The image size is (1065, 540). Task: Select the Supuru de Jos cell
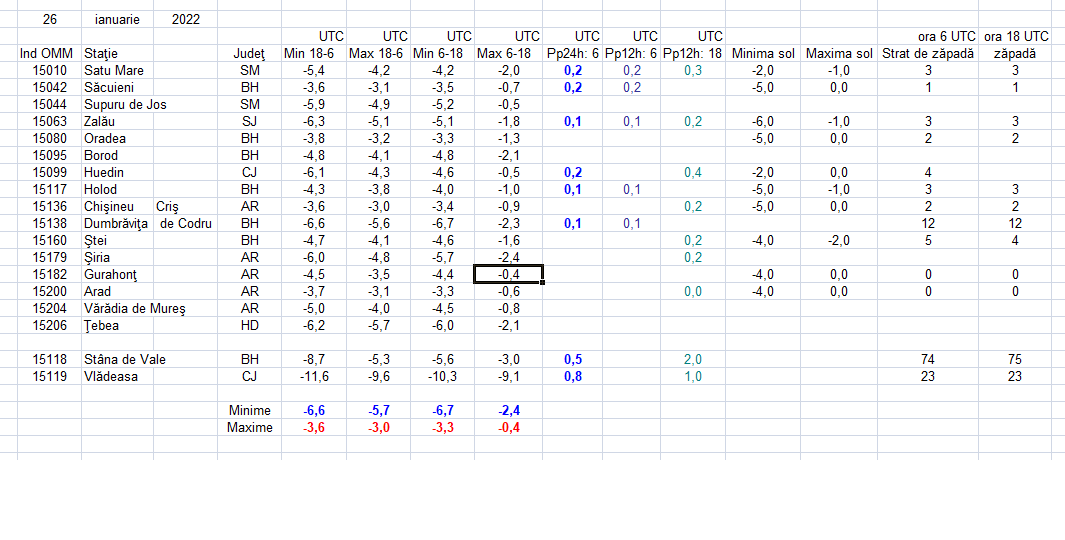pyautogui.click(x=117, y=105)
